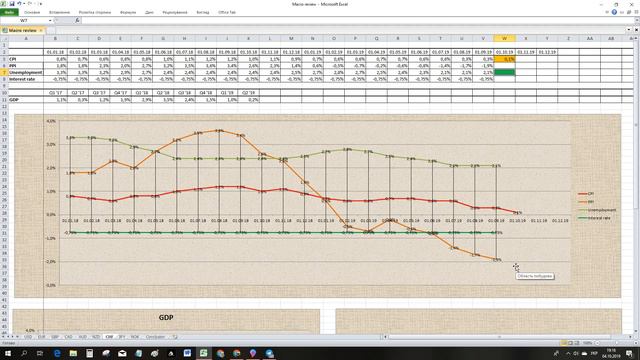
Task: Show hidden system tray icons
Action: pos(568,353)
